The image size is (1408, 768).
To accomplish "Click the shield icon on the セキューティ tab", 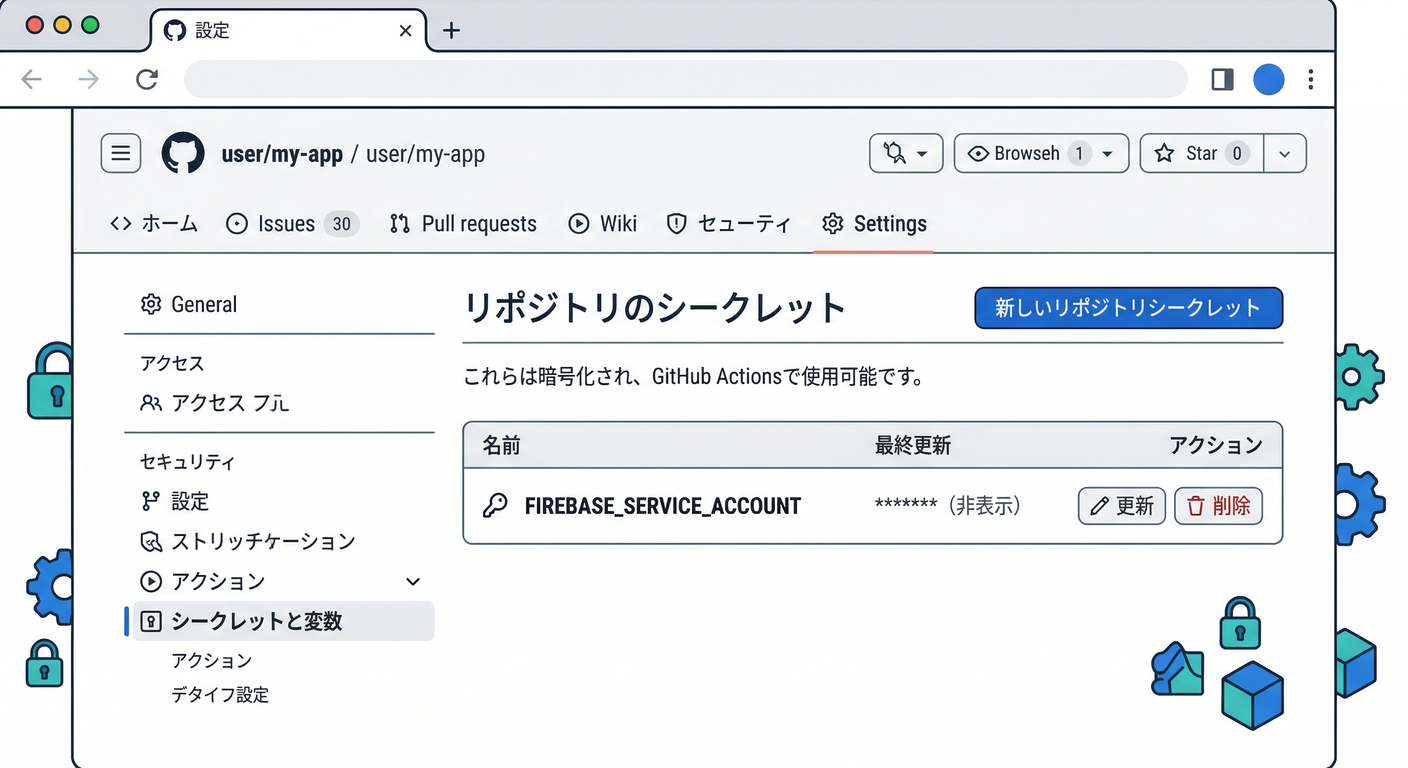I will [677, 223].
